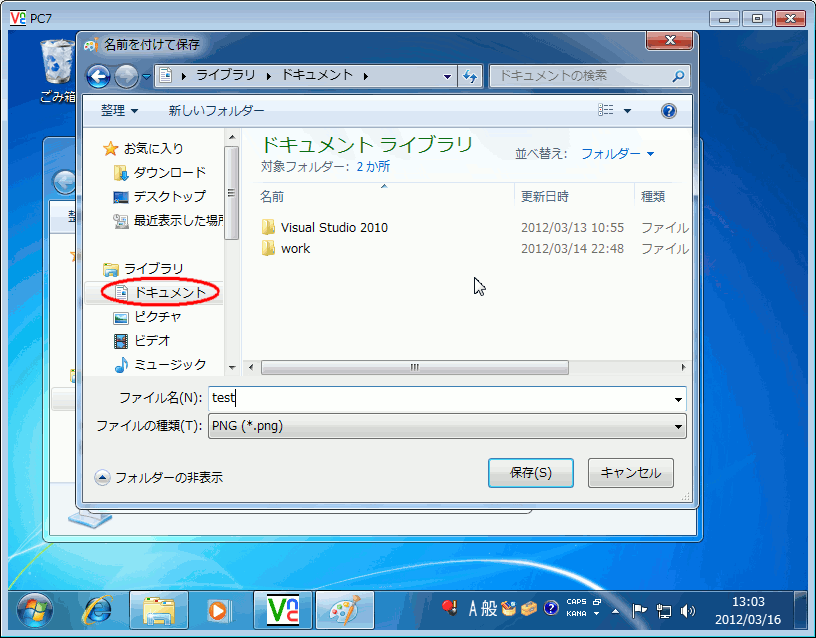This screenshot has width=816, height=638.
Task: Click the Help icon in the save dialog
Action: point(668,111)
